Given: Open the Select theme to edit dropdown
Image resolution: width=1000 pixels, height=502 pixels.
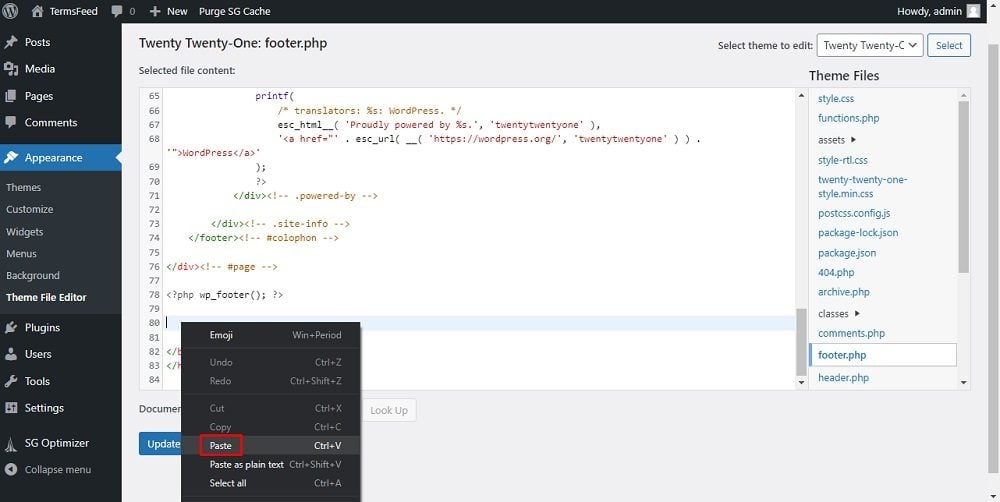Looking at the screenshot, I should click(870, 45).
